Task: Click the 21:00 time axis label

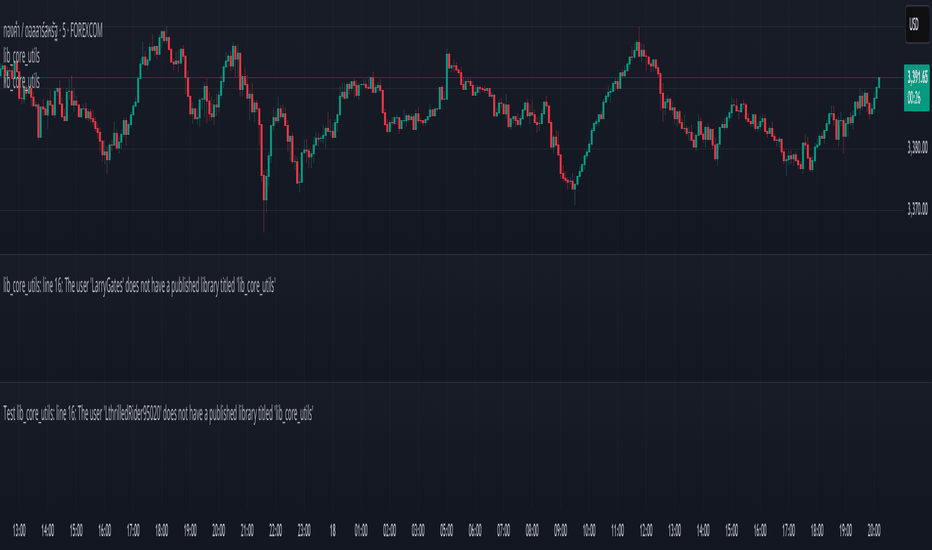Action: coord(247,530)
